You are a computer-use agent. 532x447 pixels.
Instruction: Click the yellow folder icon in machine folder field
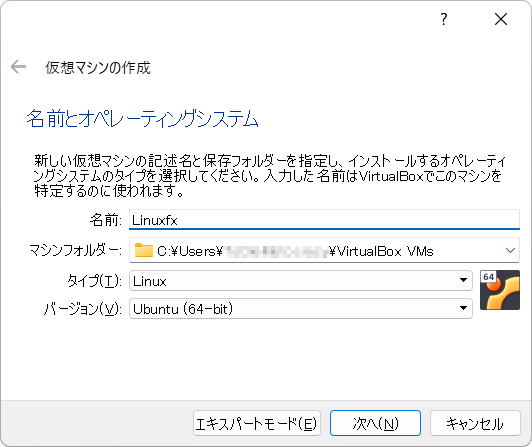click(x=144, y=250)
